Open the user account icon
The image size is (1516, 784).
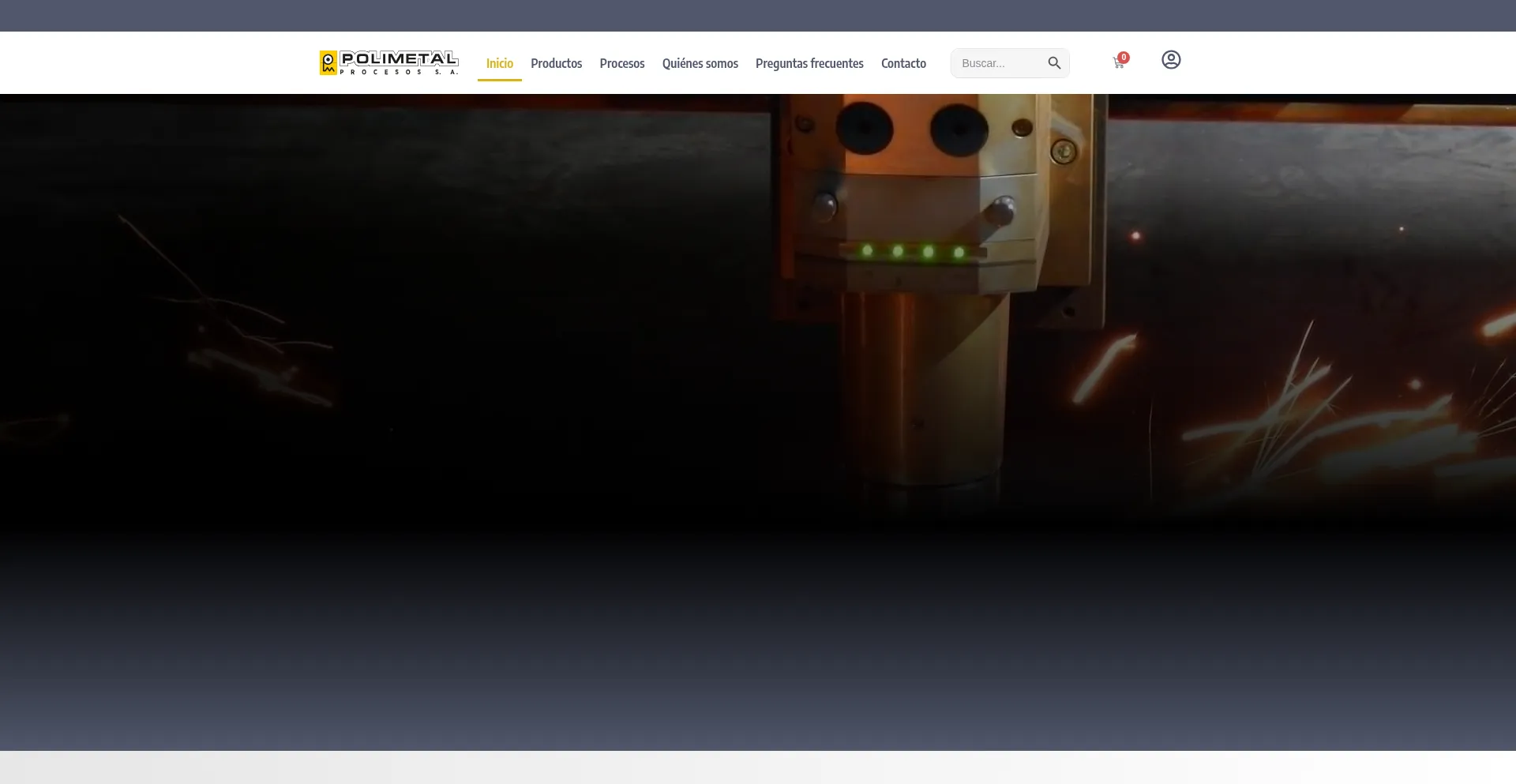[1171, 60]
